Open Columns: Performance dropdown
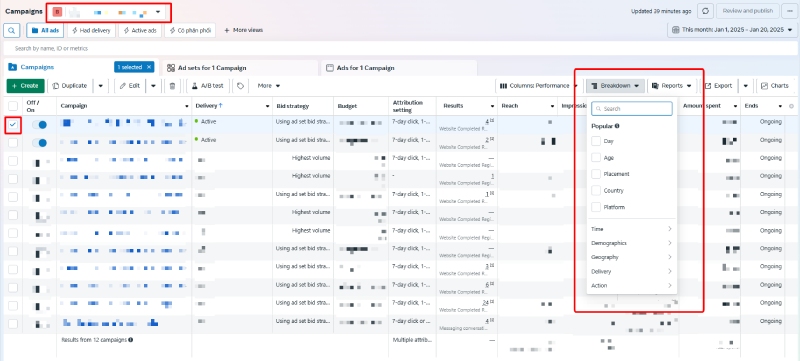The image size is (800, 361). (538, 86)
